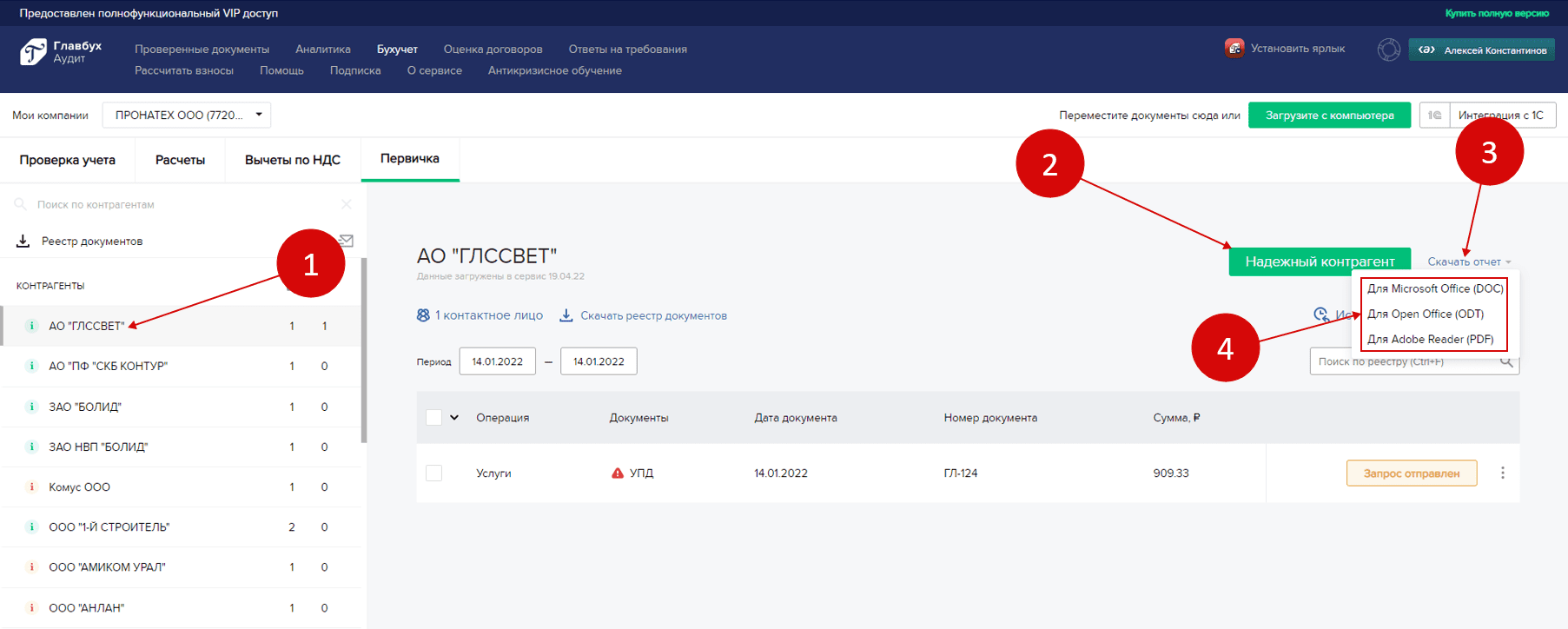
Task: Open Проверенные документы menu
Action: click(202, 50)
